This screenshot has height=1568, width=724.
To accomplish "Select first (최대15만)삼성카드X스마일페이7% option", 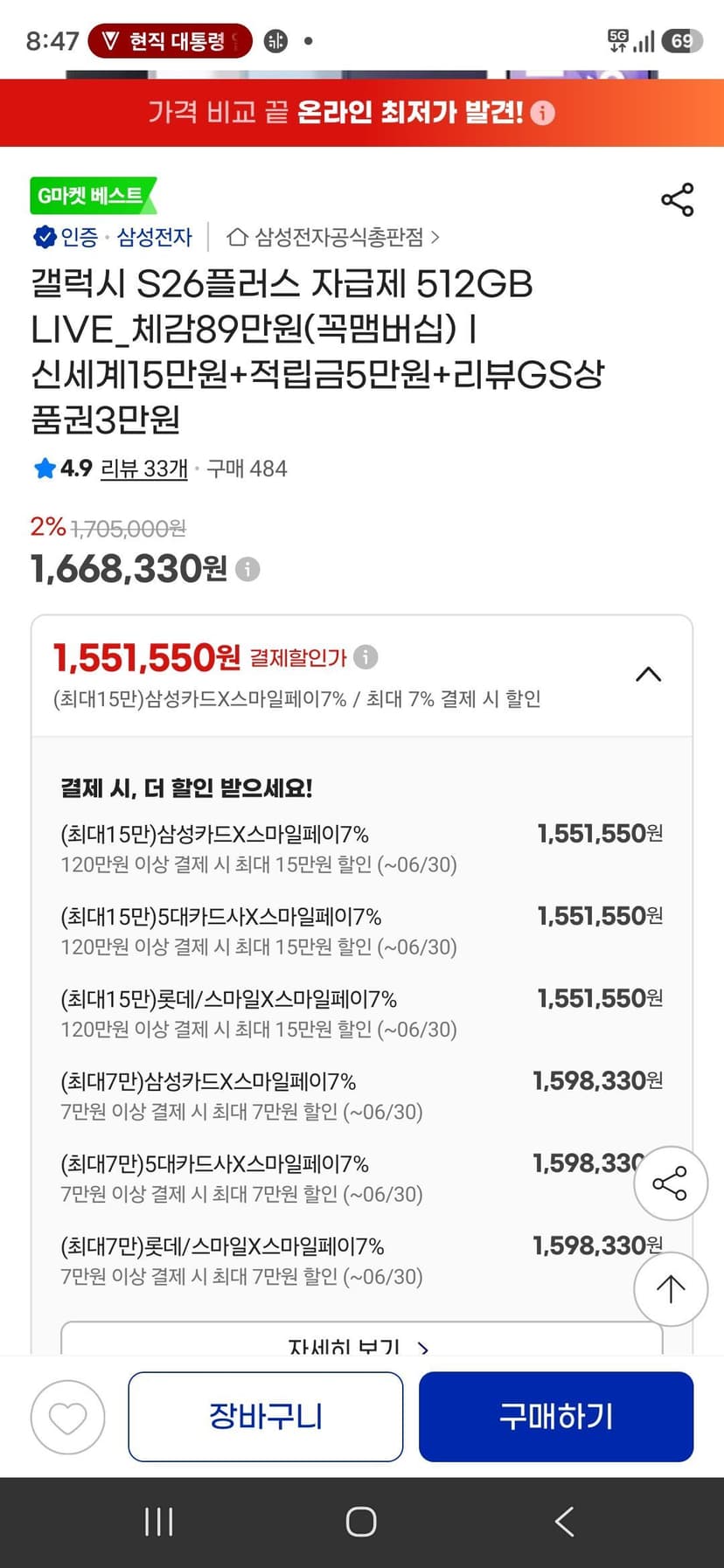I will (x=361, y=848).
